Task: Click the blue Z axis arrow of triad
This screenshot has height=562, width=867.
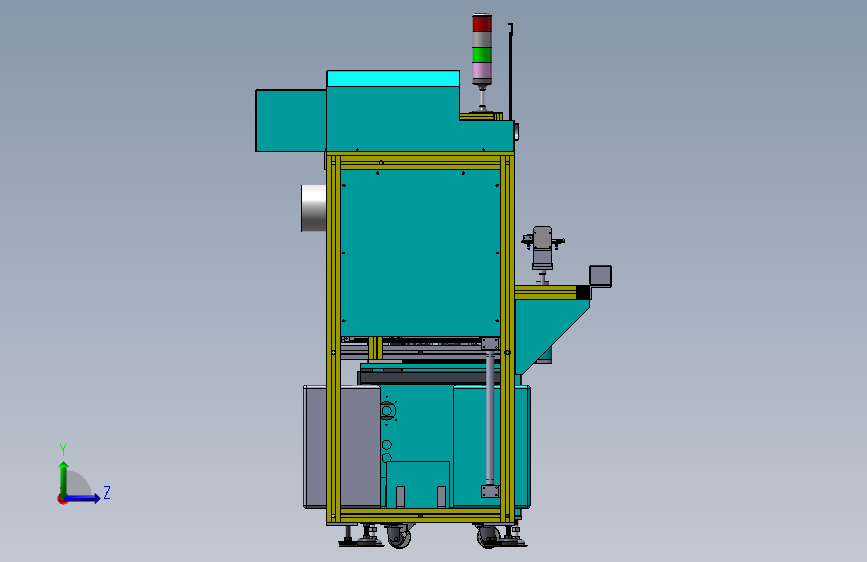Action: 83,498
